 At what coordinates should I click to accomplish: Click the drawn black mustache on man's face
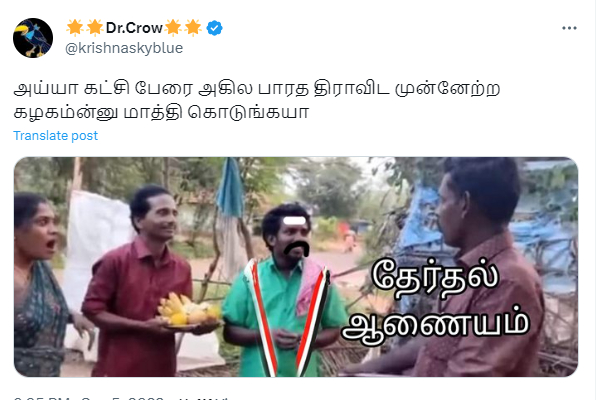(x=297, y=248)
